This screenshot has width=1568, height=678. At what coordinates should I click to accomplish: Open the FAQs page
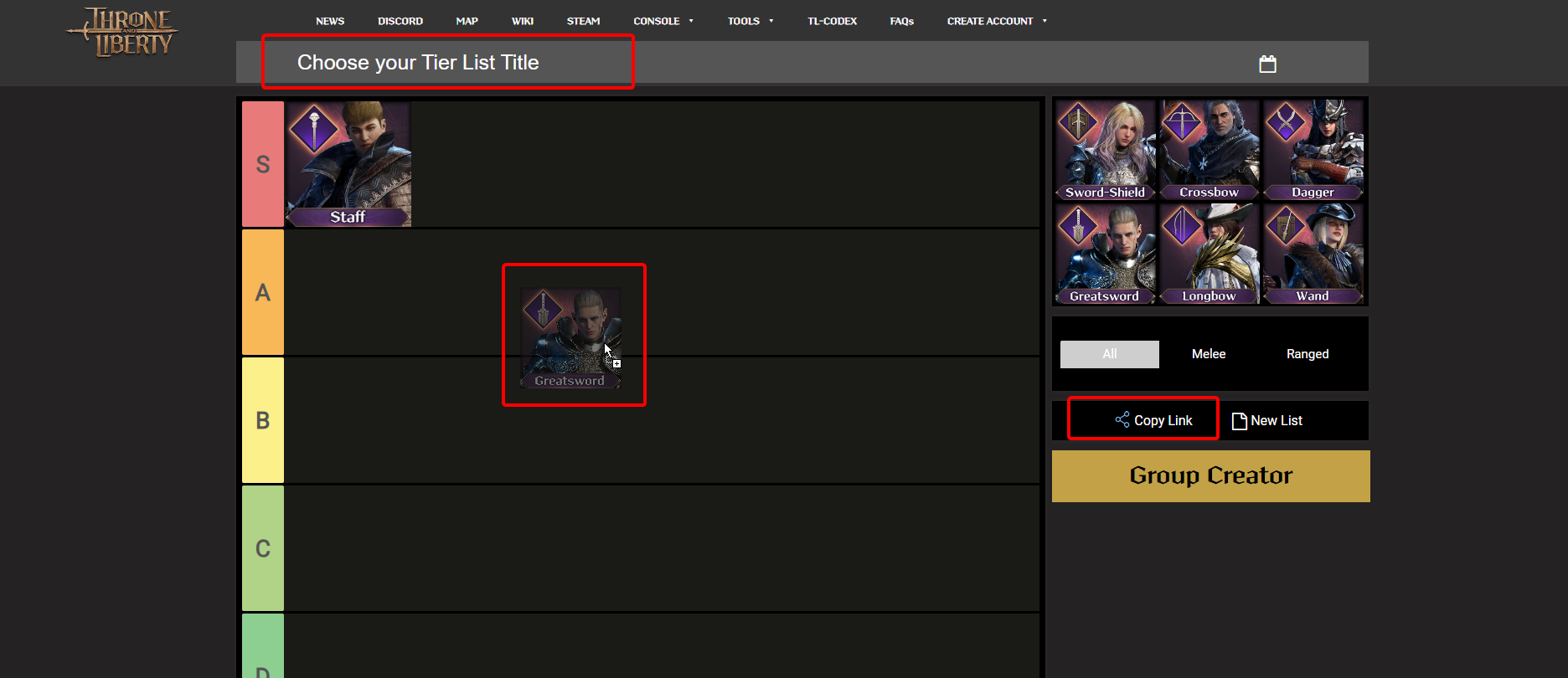[x=901, y=21]
